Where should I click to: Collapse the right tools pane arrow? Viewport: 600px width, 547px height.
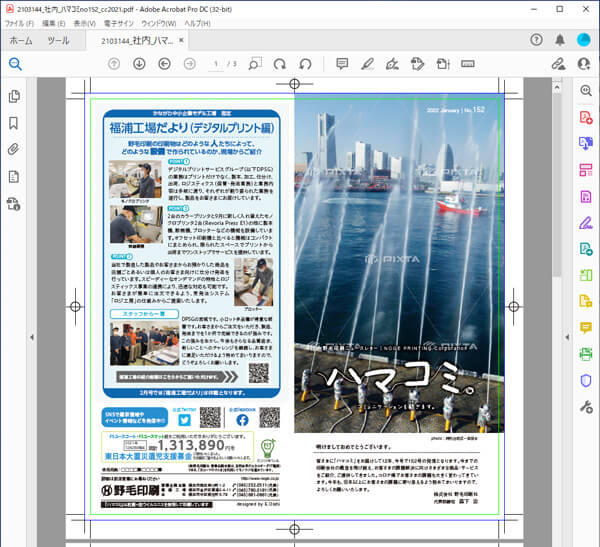[x=567, y=337]
